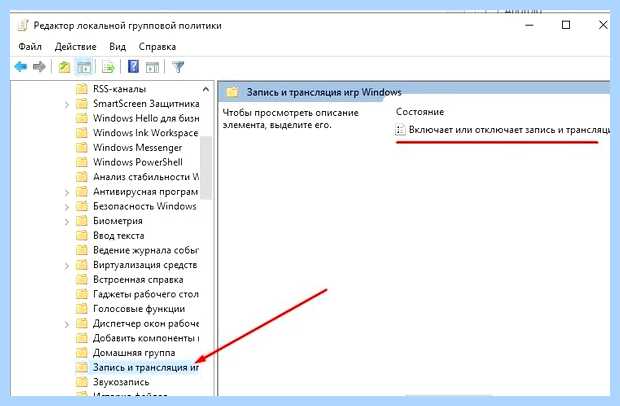The image size is (620, 406).
Task: Expand the Виртуализация средств node
Action: 67,266
